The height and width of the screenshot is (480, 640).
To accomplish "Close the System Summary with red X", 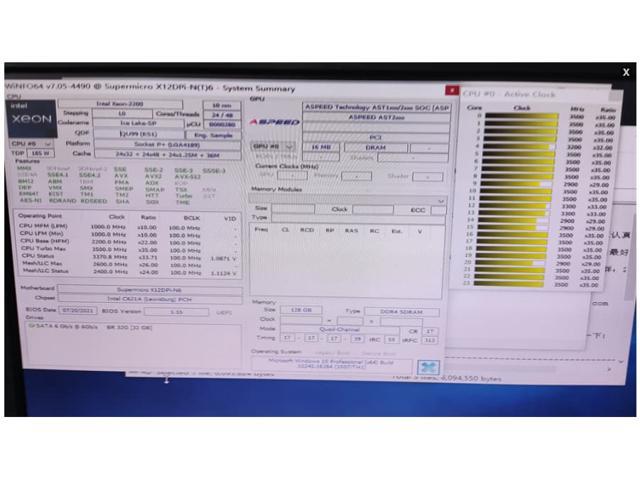I will click(x=453, y=88).
